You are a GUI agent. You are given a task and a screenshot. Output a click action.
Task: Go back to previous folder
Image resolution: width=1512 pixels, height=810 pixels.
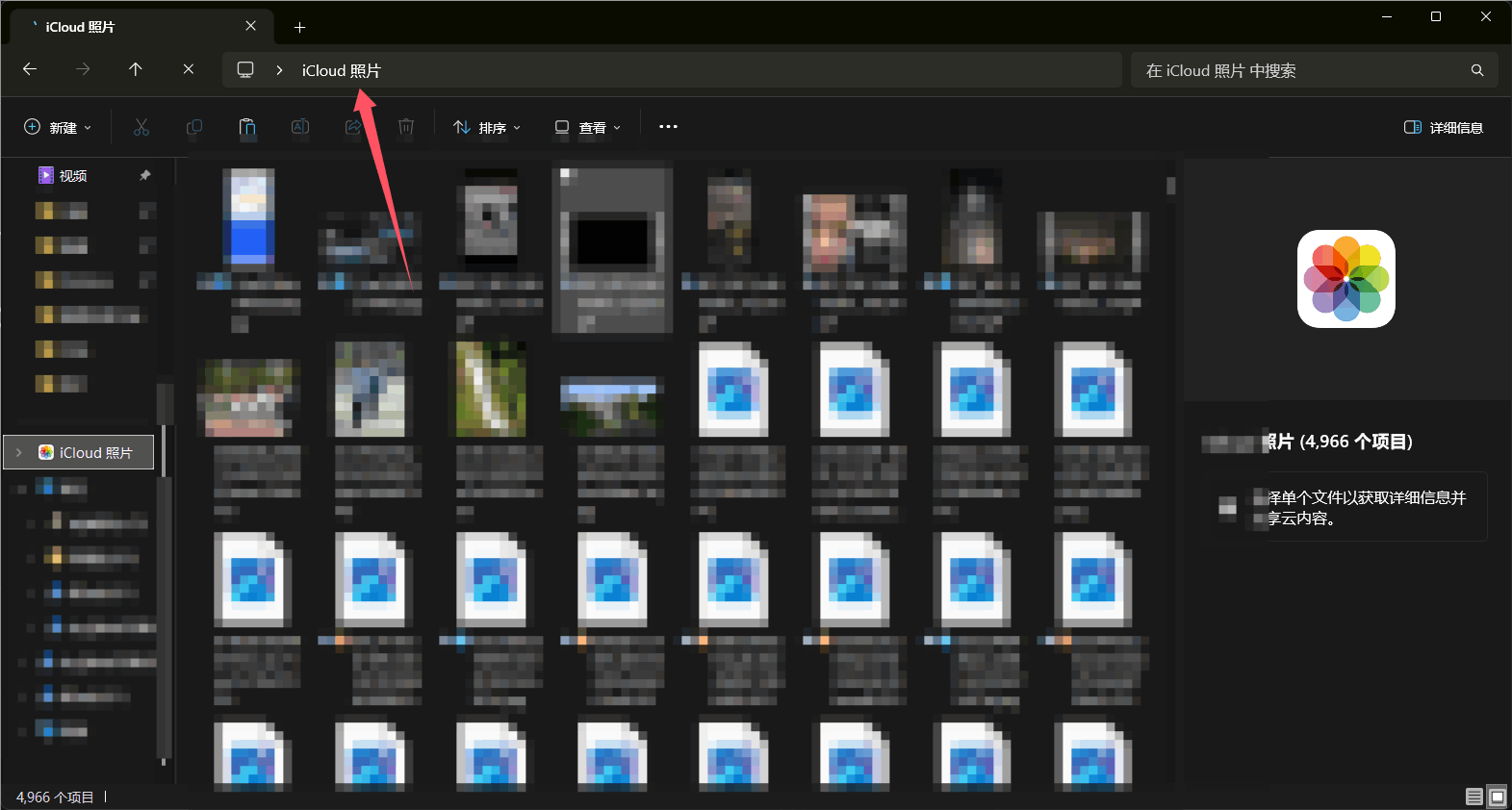click(x=30, y=69)
